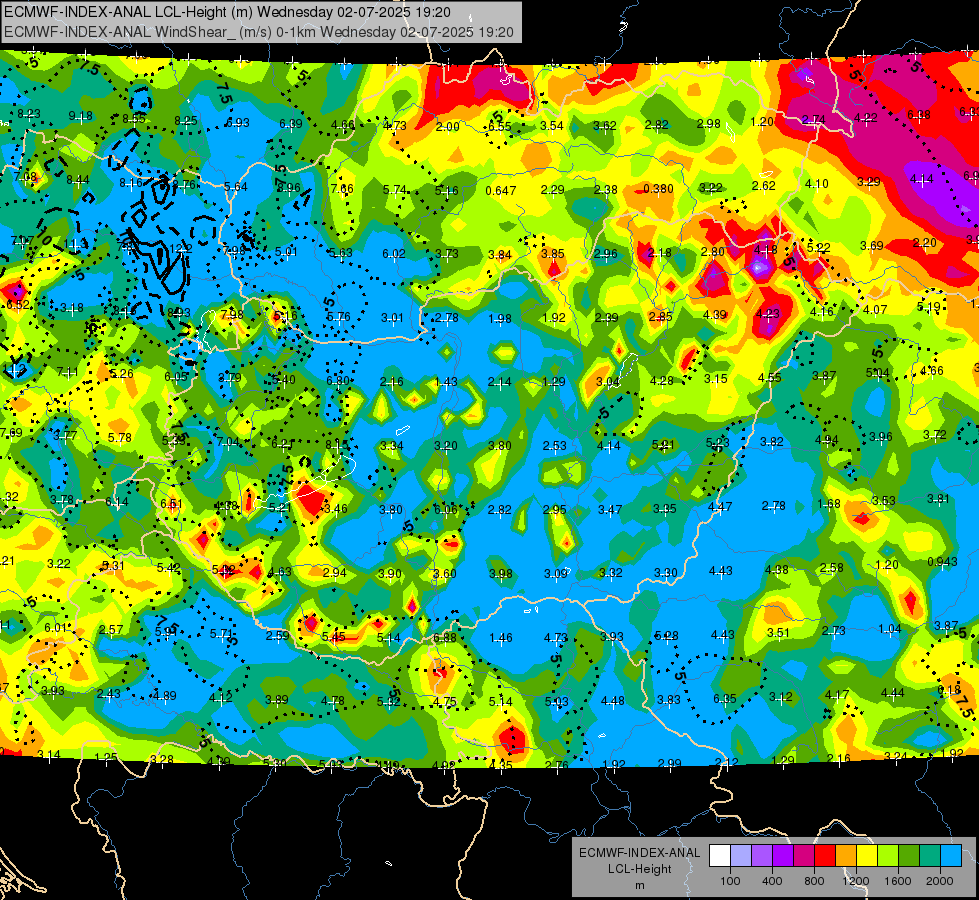Click legend scale value 400
Viewport: 979px width, 900px height.
point(772,881)
